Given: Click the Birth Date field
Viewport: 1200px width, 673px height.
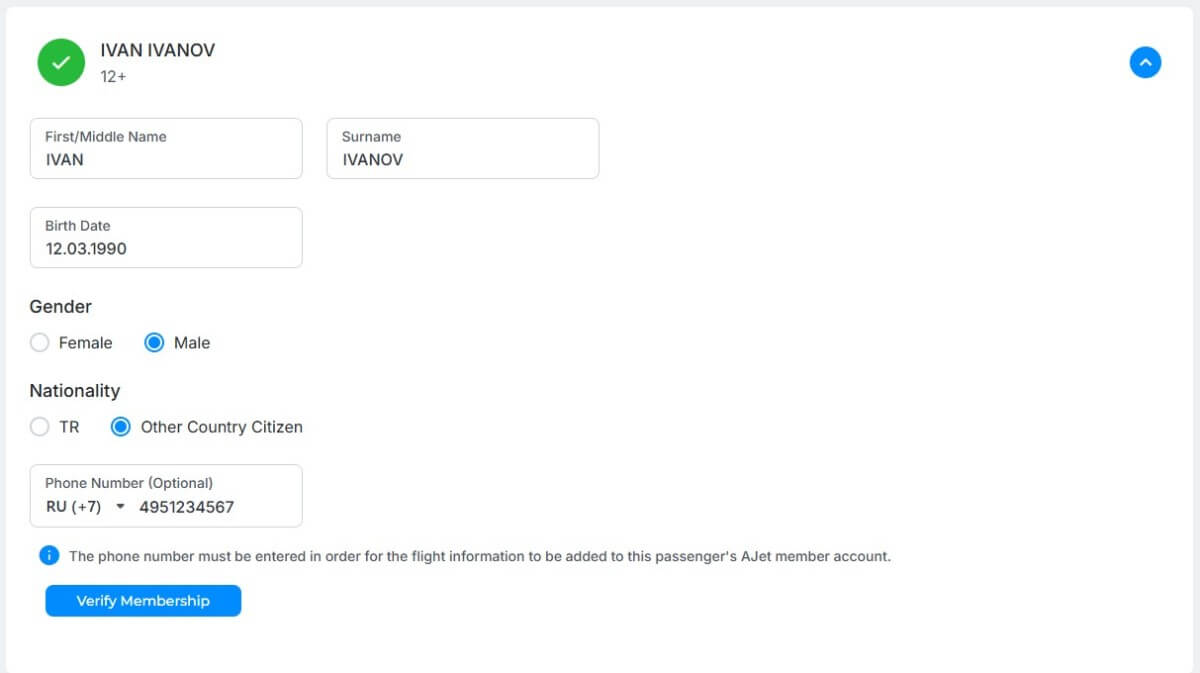Looking at the screenshot, I should [166, 237].
